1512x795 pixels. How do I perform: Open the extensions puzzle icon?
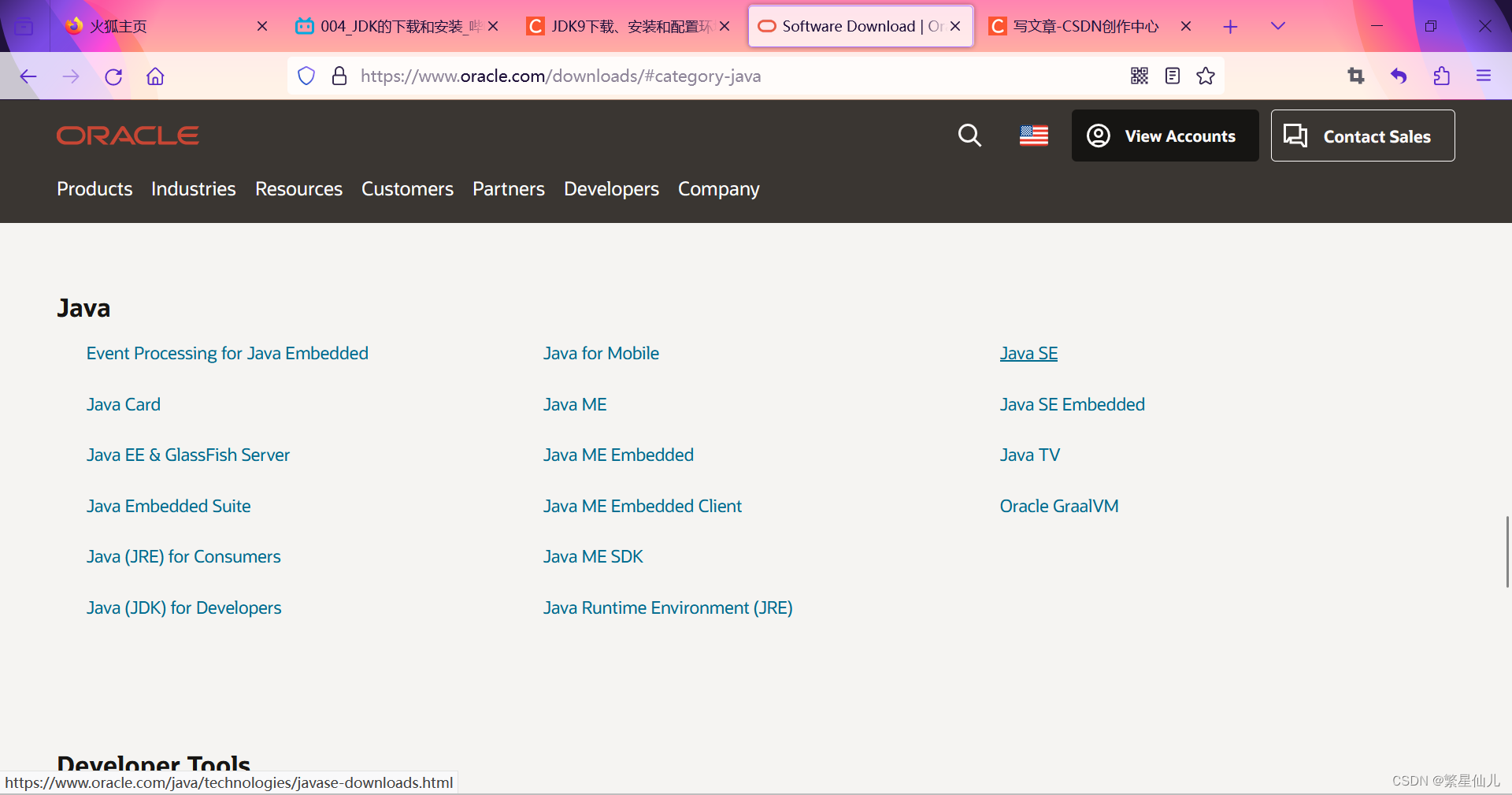[x=1442, y=76]
